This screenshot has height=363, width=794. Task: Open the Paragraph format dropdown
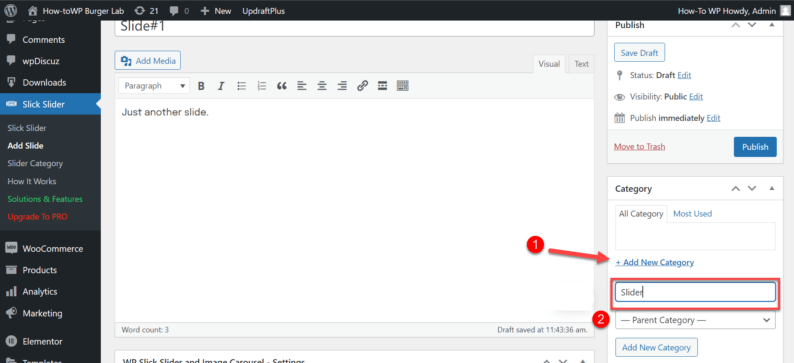154,86
